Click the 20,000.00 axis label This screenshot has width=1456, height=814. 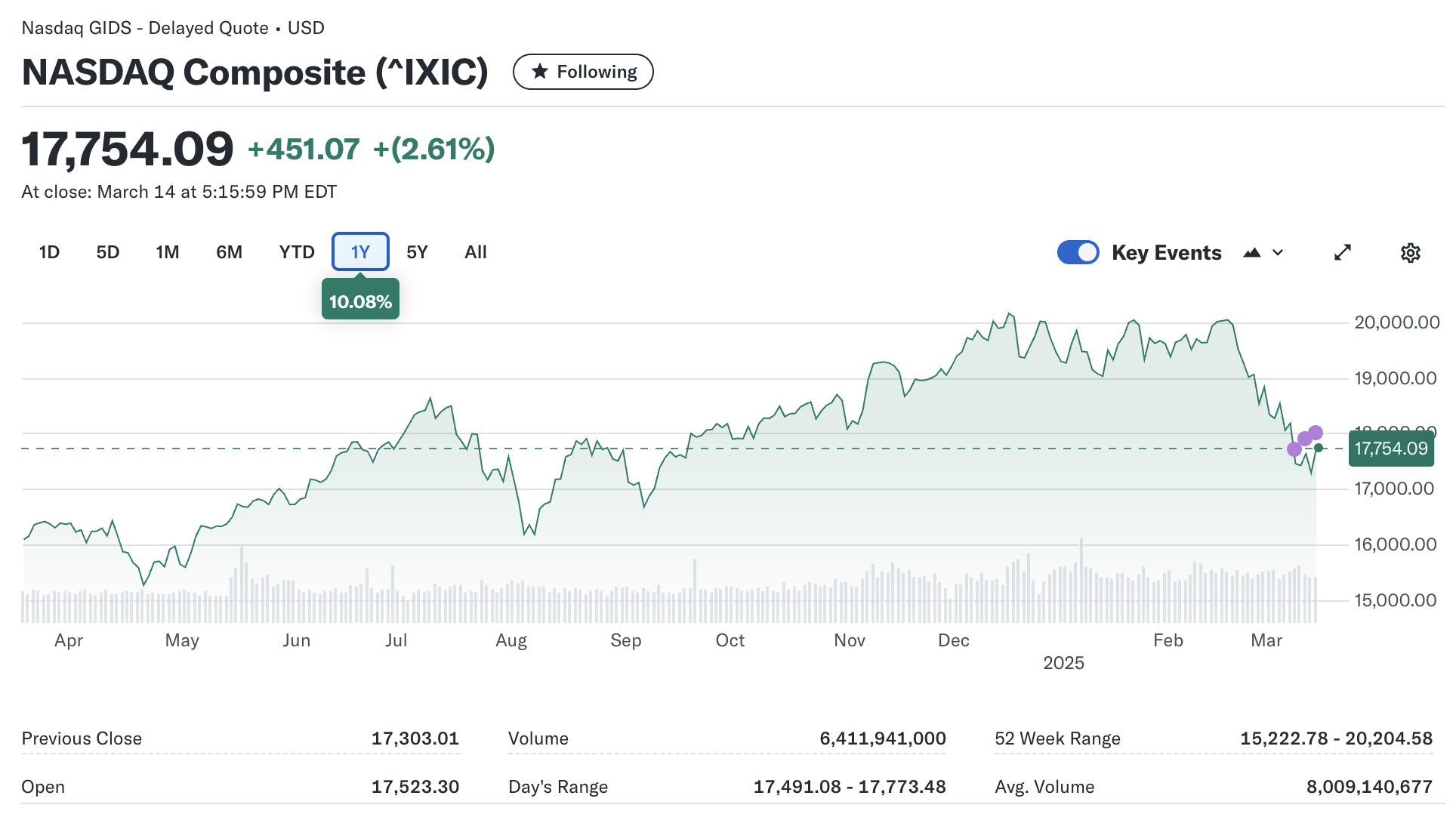(x=1396, y=322)
